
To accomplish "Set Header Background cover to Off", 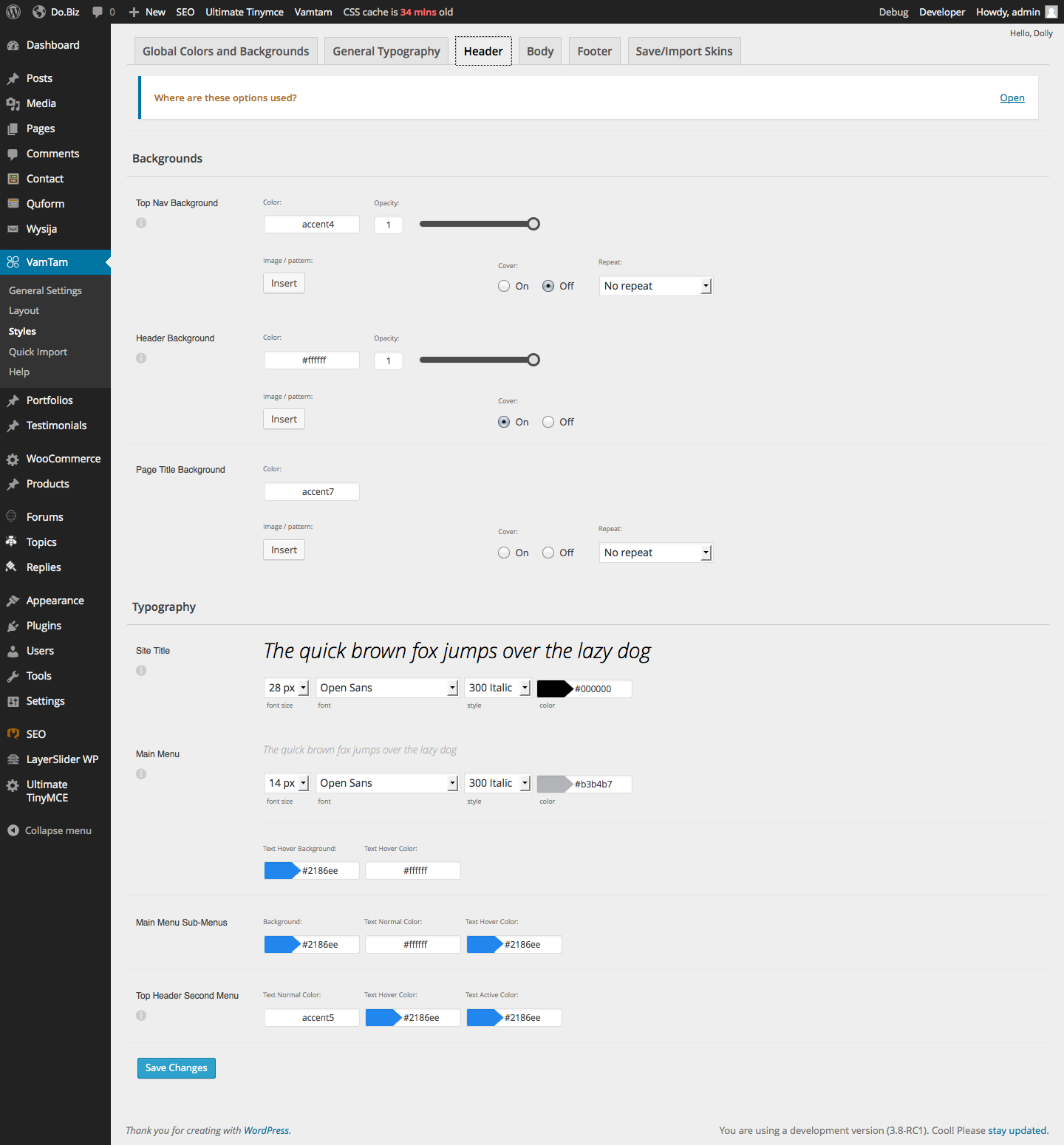I will pos(548,422).
